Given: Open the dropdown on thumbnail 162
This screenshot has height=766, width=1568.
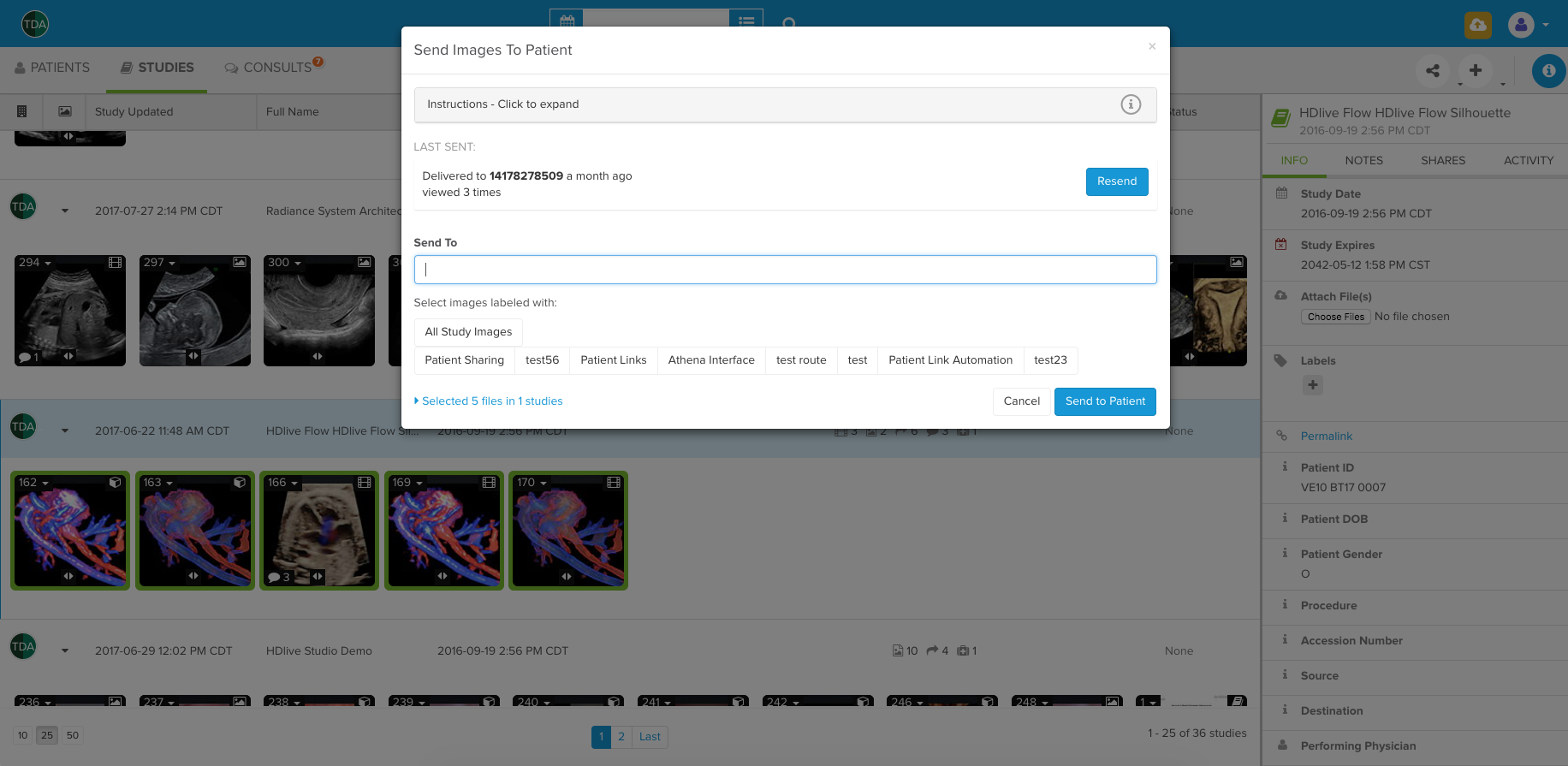Looking at the screenshot, I should point(45,484).
